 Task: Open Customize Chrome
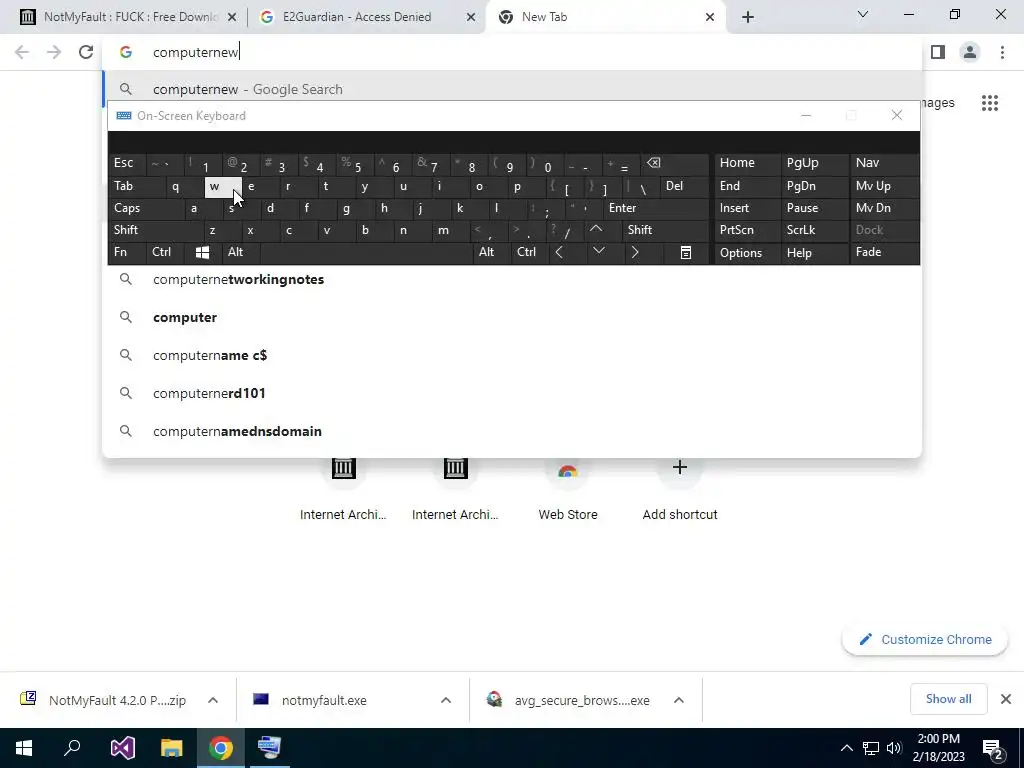coord(925,639)
